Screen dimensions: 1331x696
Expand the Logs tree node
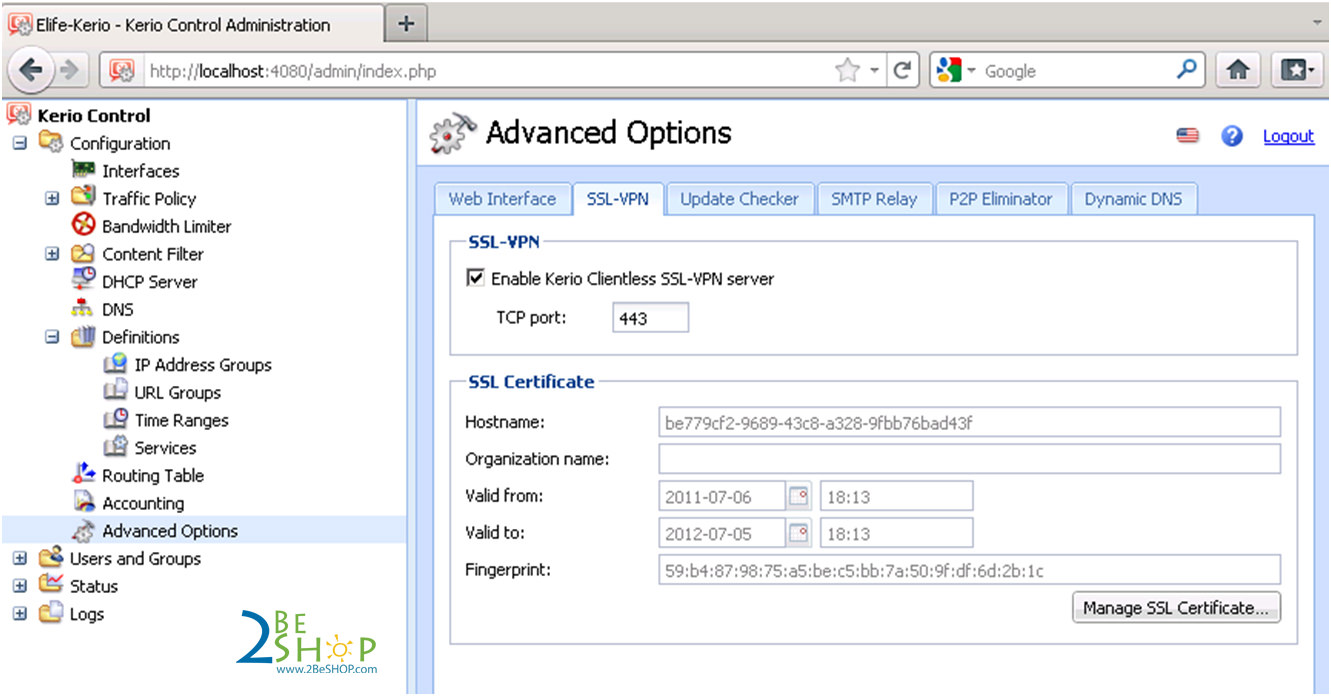pos(20,614)
